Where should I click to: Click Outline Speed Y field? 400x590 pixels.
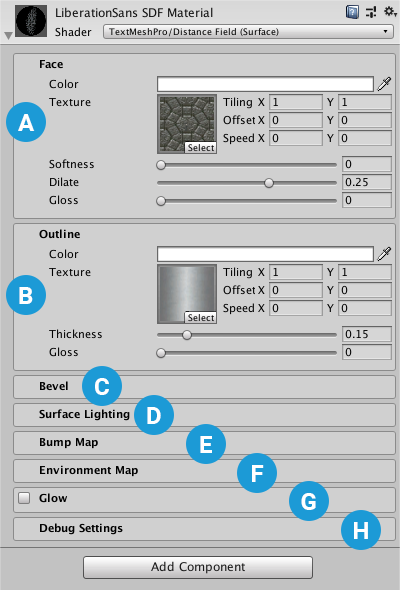click(365, 308)
